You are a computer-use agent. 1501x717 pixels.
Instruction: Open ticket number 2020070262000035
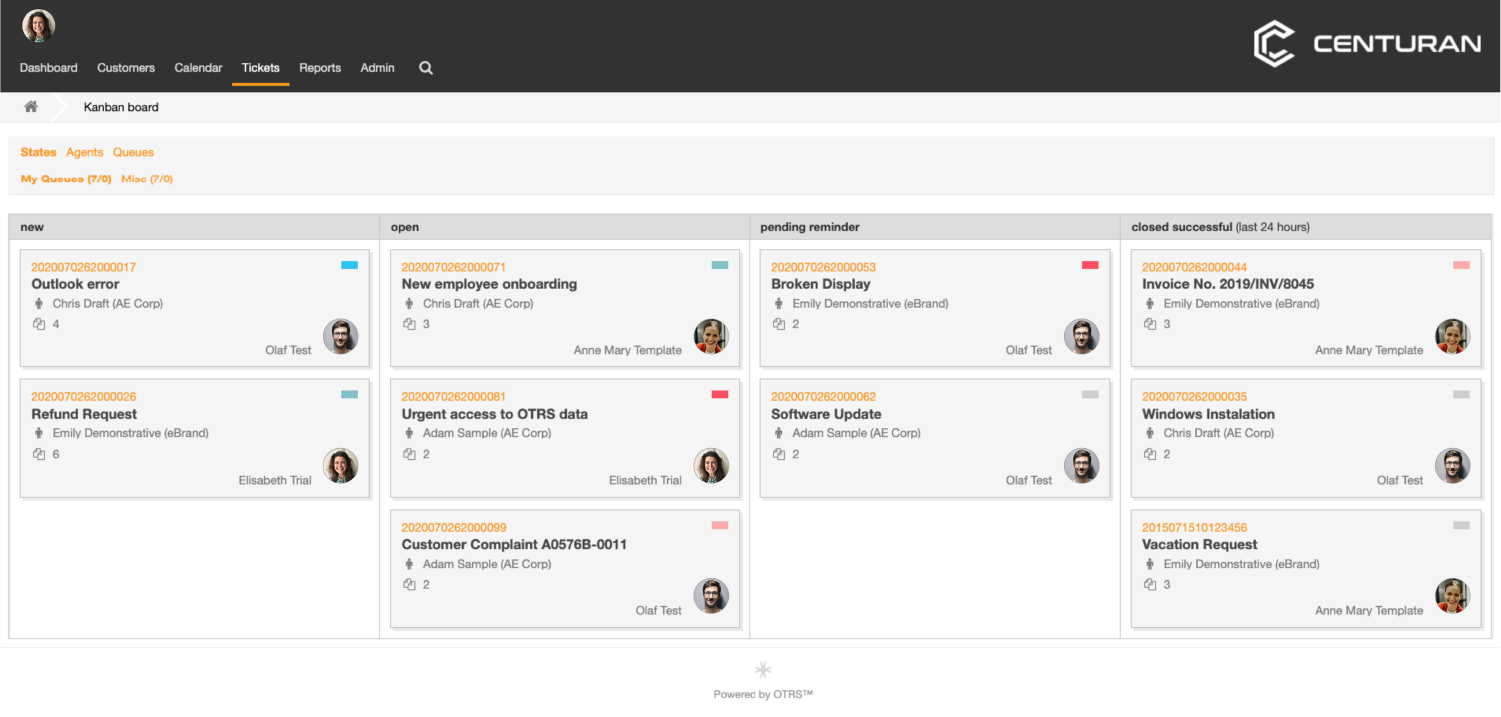pyautogui.click(x=1194, y=397)
